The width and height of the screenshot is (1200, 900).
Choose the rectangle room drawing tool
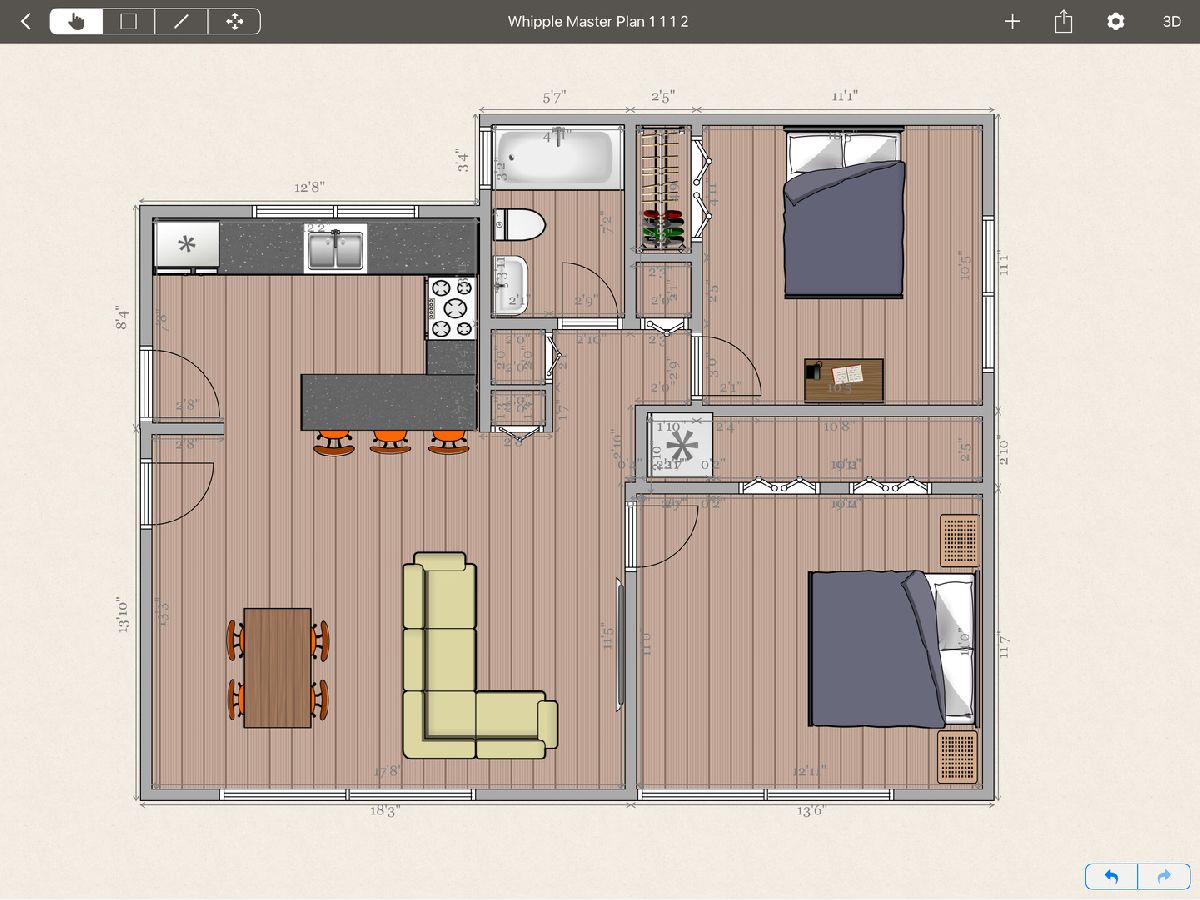129,21
